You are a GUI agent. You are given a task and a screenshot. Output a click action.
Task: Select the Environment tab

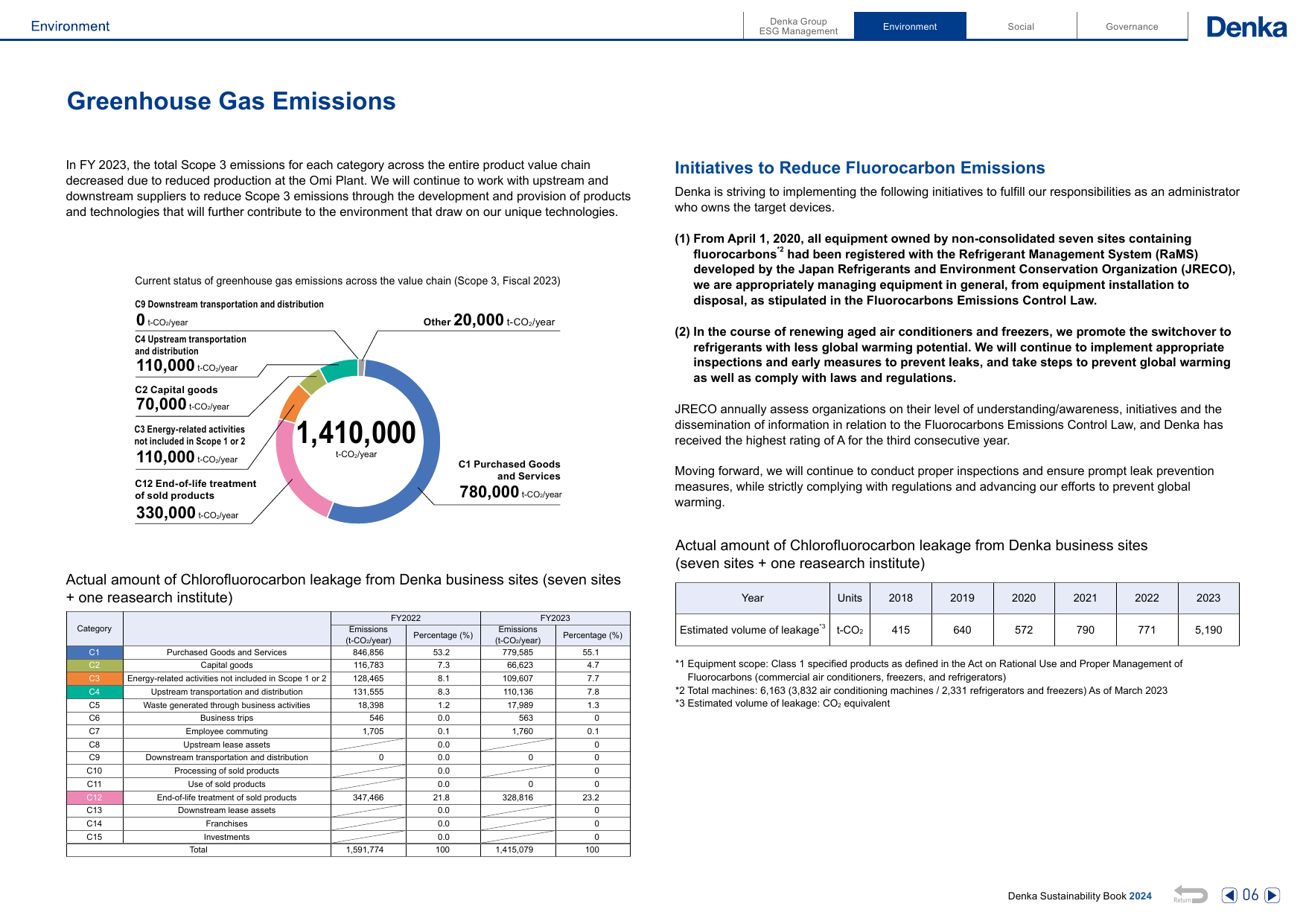pyautogui.click(x=910, y=26)
